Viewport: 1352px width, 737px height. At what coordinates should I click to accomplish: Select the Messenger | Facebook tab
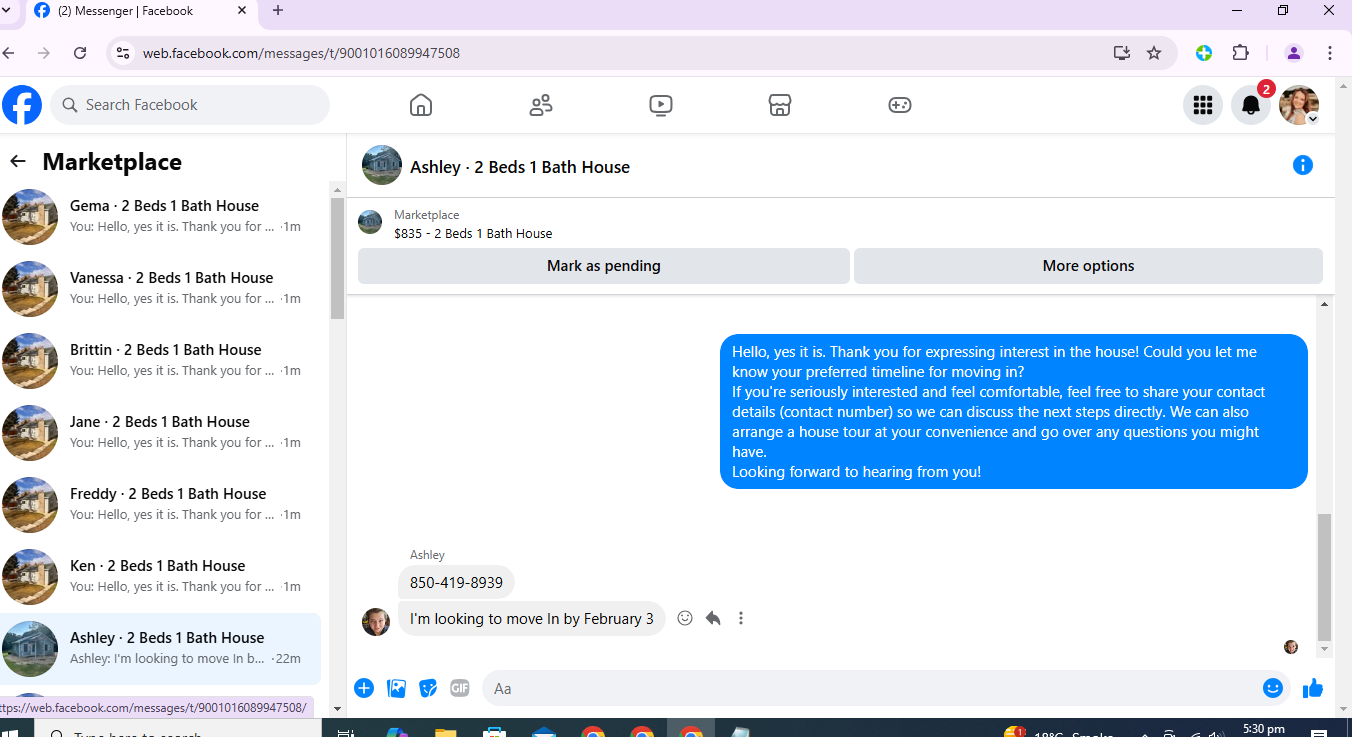click(x=140, y=10)
